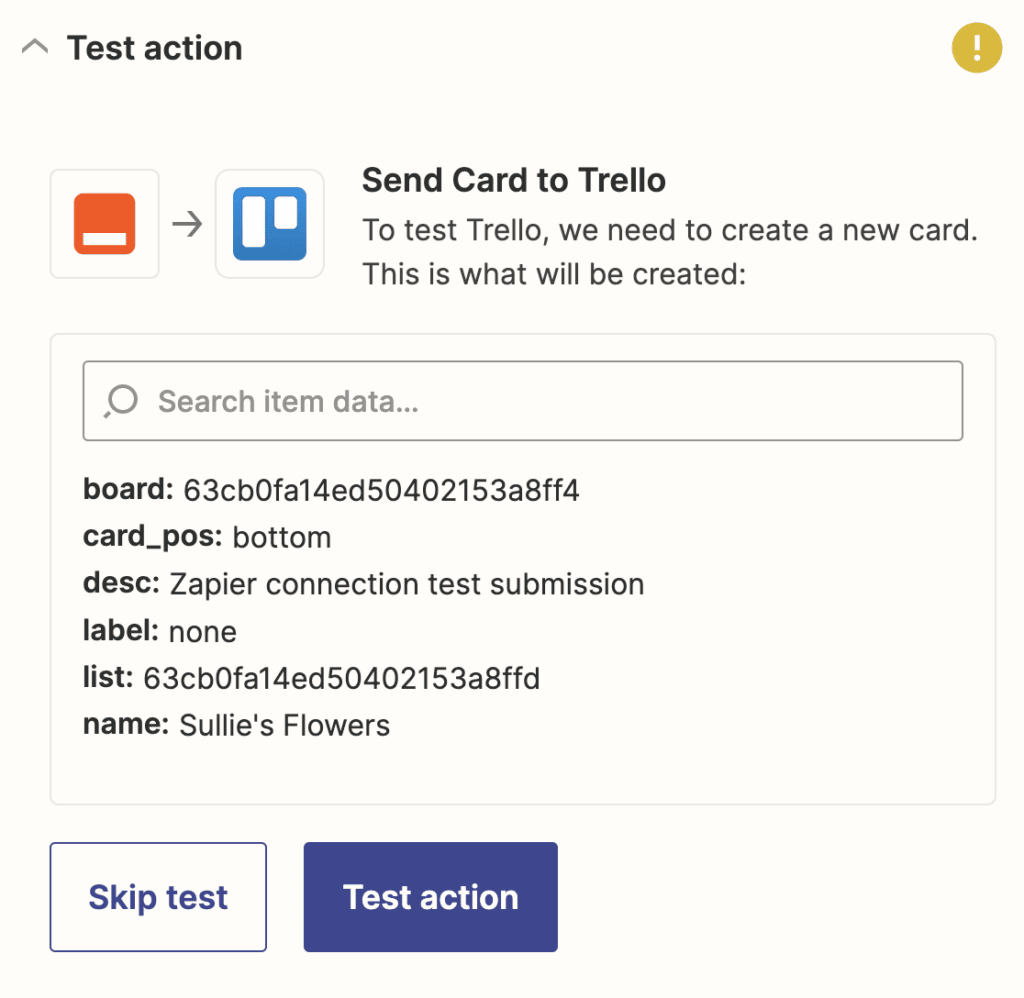Click the card_pos bottom value

pos(281,537)
